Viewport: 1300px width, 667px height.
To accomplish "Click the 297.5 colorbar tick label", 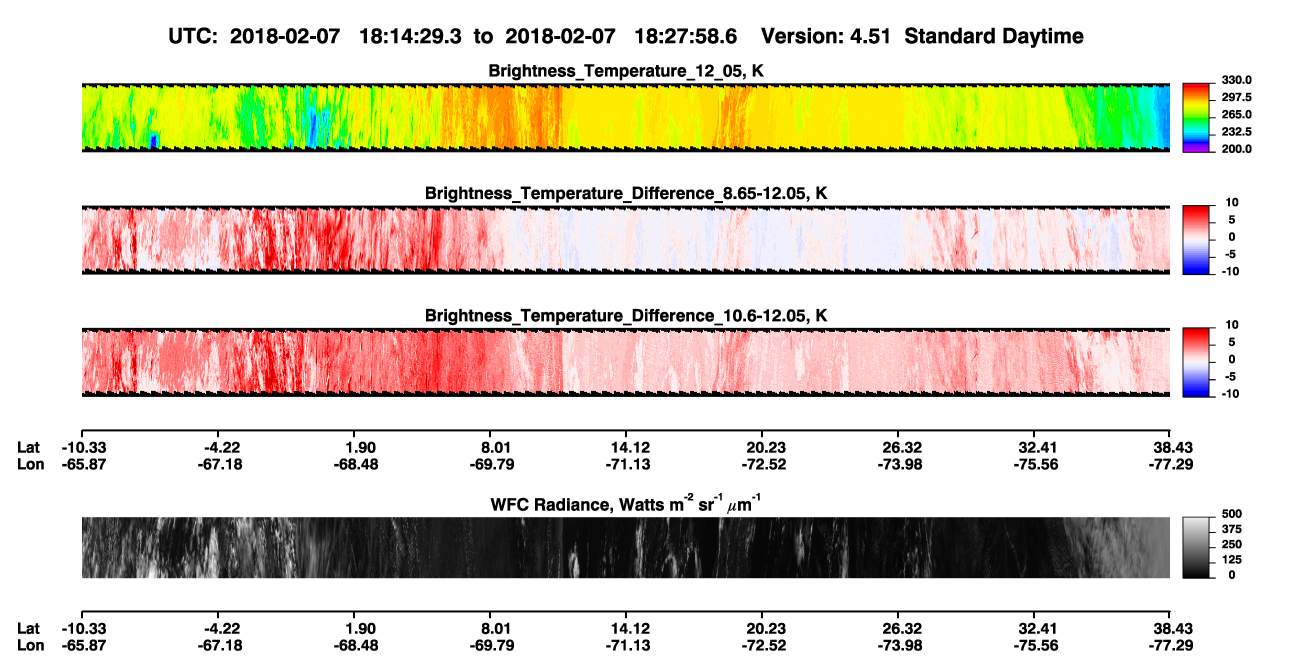I will pyautogui.click(x=1236, y=97).
